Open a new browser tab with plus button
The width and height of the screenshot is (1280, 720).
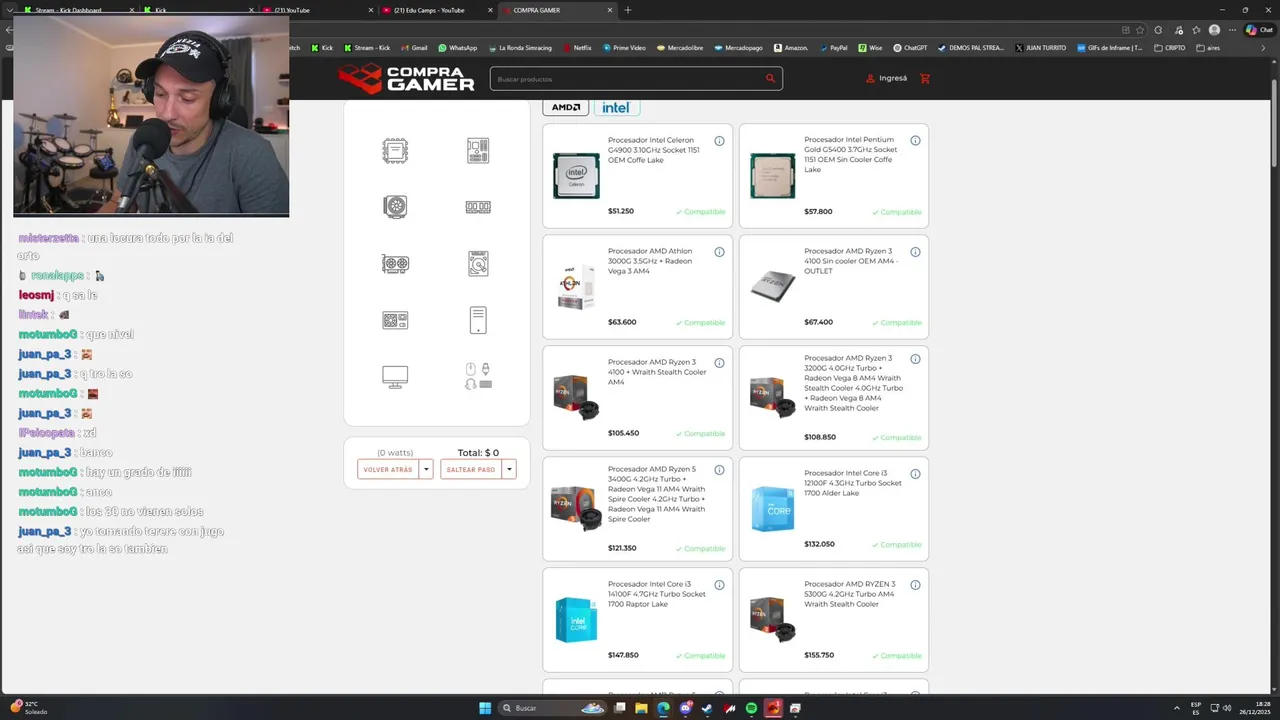[x=628, y=10]
